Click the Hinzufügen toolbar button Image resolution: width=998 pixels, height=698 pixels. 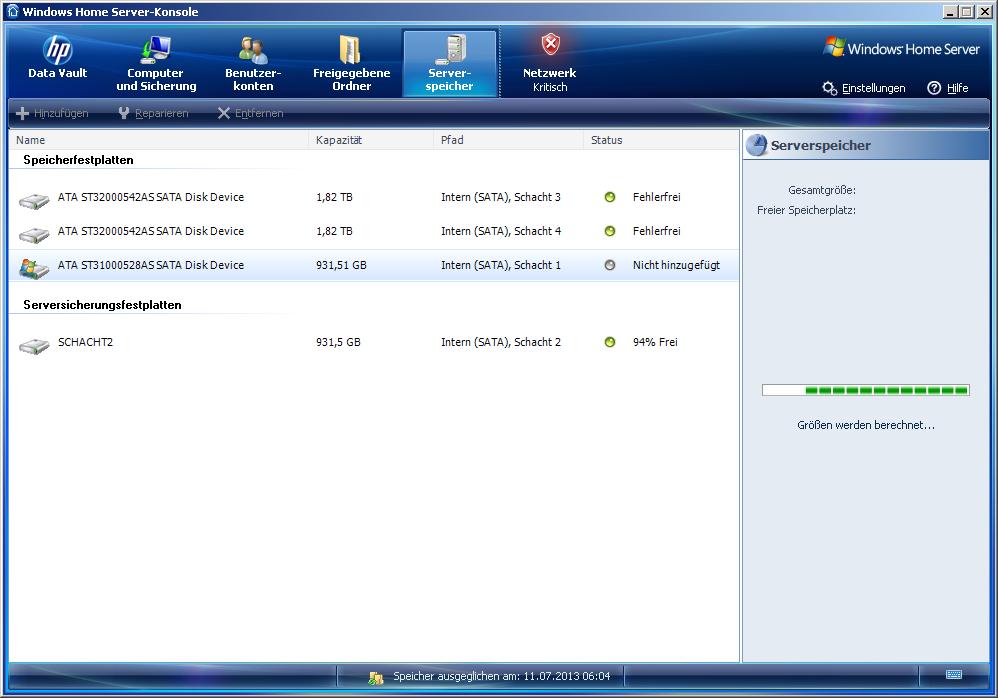click(x=52, y=113)
